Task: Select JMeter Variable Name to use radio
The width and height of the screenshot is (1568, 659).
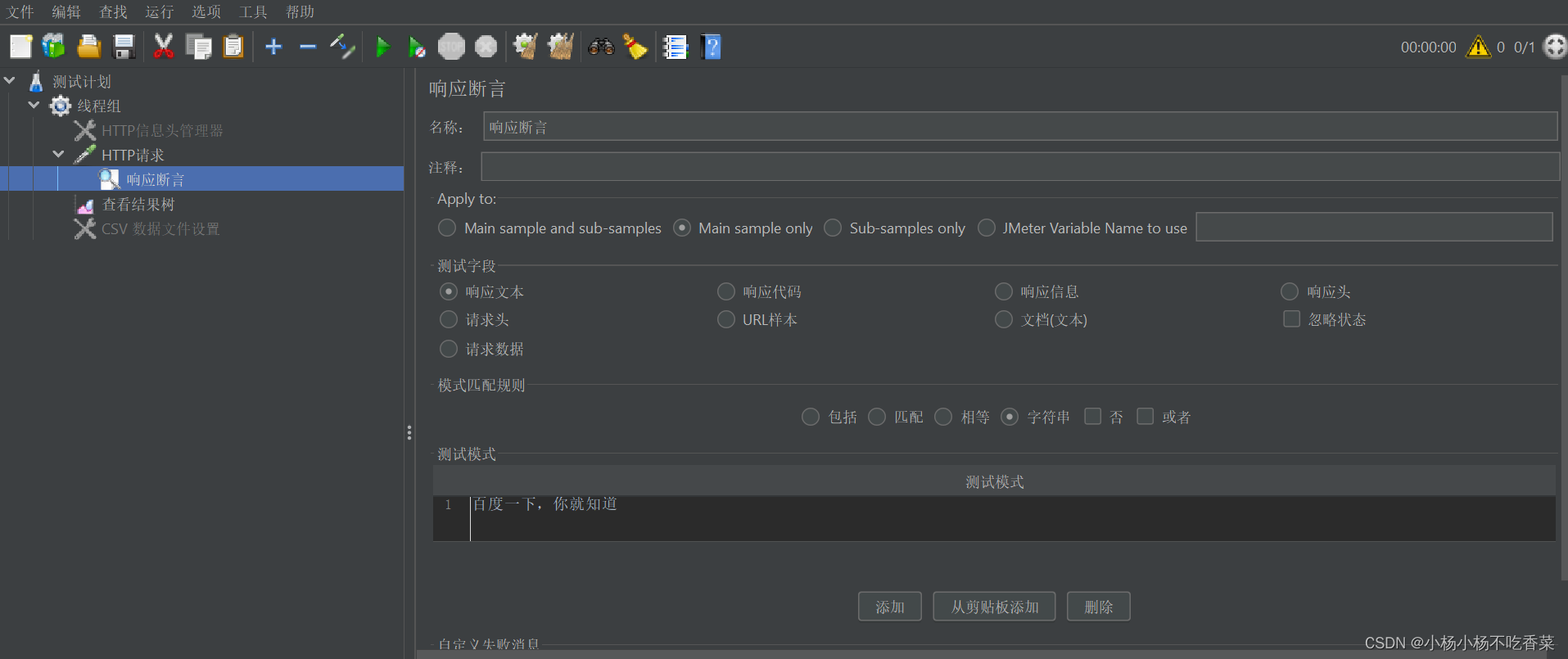Action: point(987,228)
